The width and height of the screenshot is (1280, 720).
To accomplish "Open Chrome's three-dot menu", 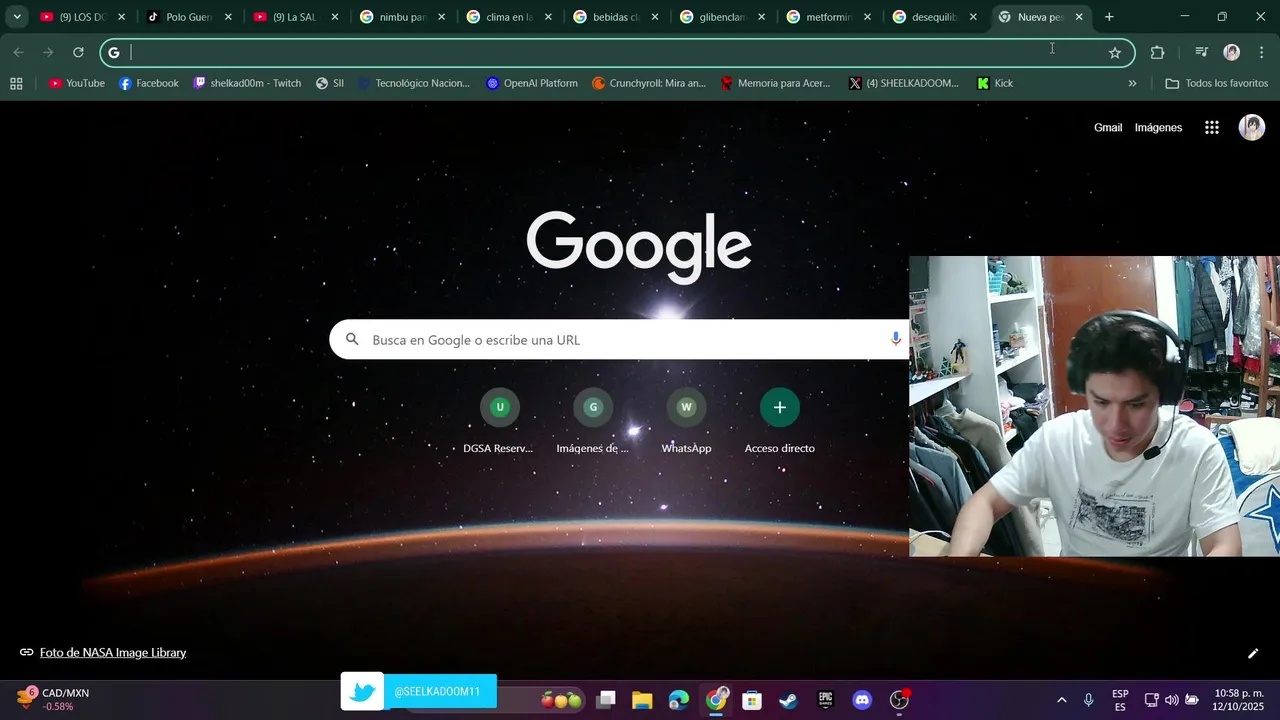I will point(1261,53).
